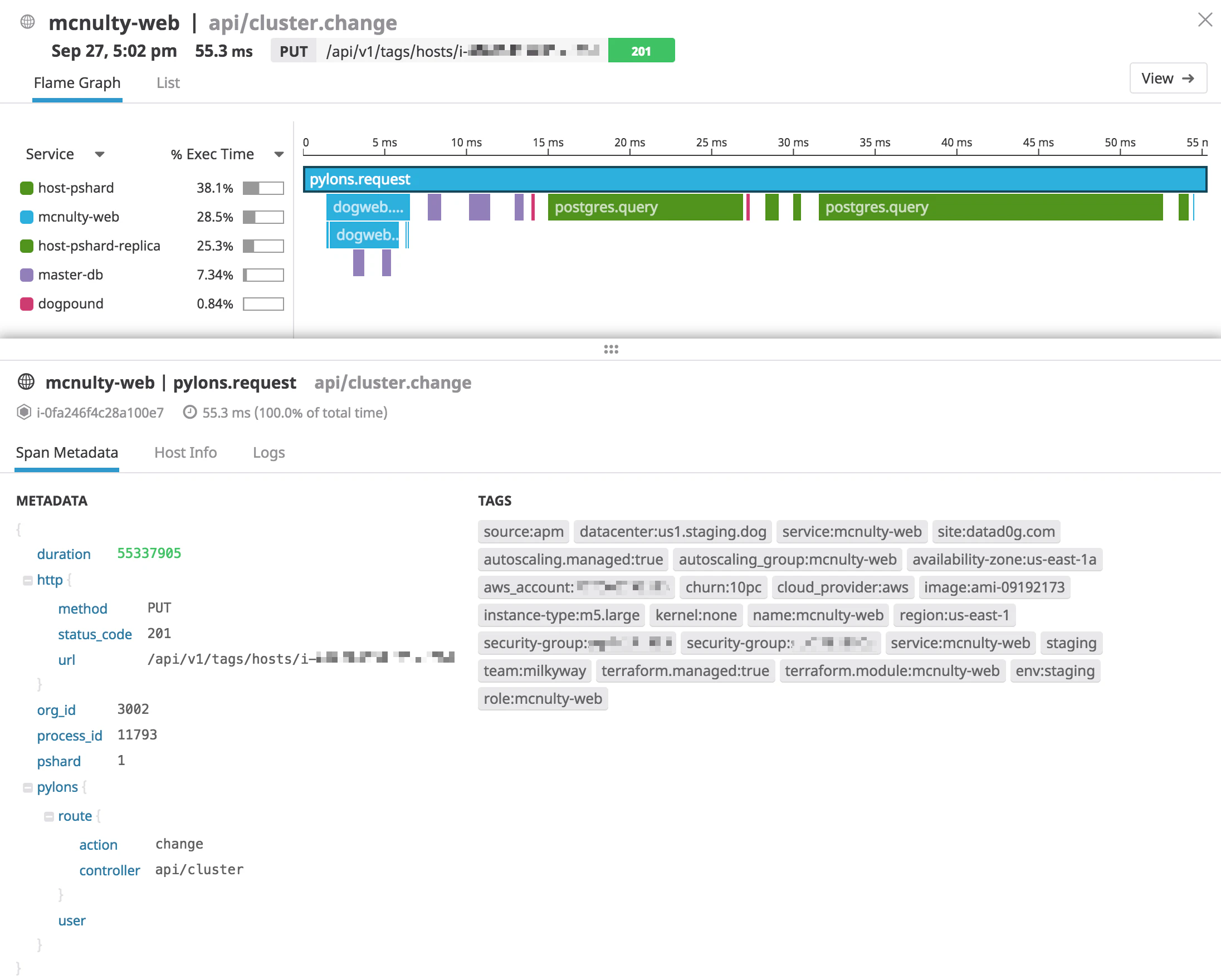This screenshot has width=1221, height=980.
Task: Click the master-db purple color swatch
Action: pos(27,275)
